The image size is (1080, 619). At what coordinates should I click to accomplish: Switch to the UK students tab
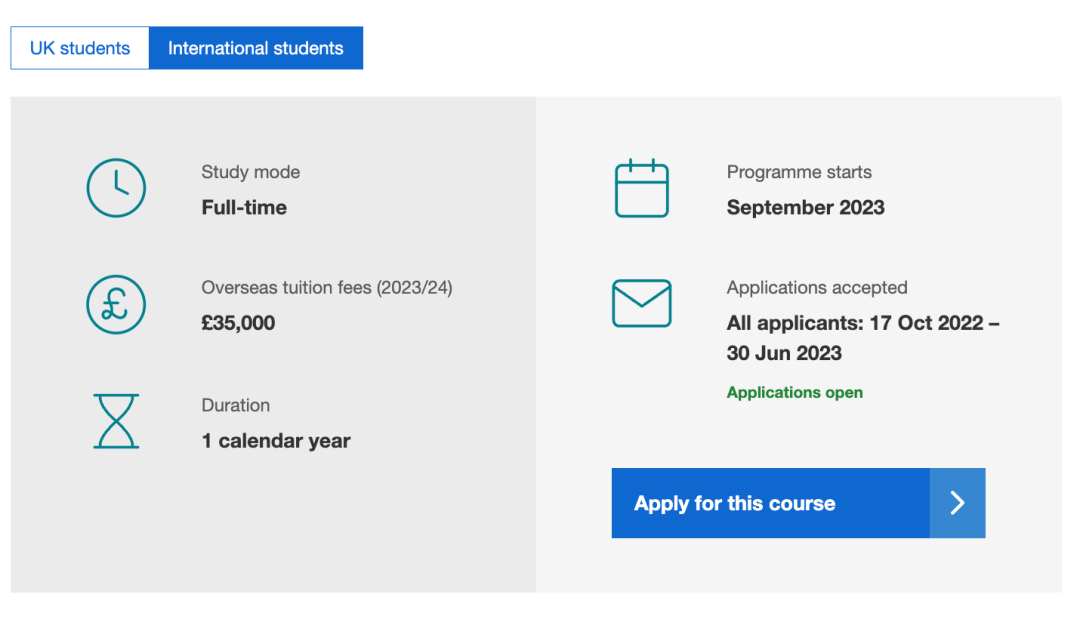pos(80,48)
